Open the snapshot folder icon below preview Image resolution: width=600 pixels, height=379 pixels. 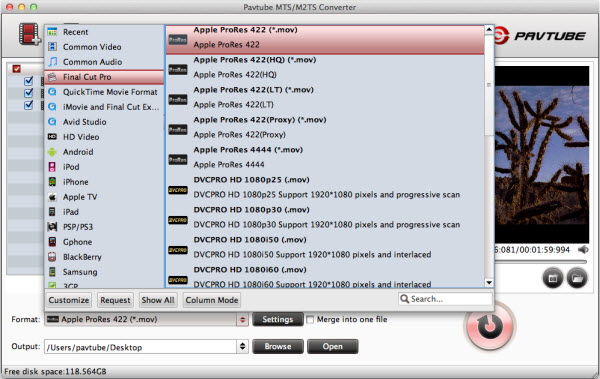pos(577,278)
